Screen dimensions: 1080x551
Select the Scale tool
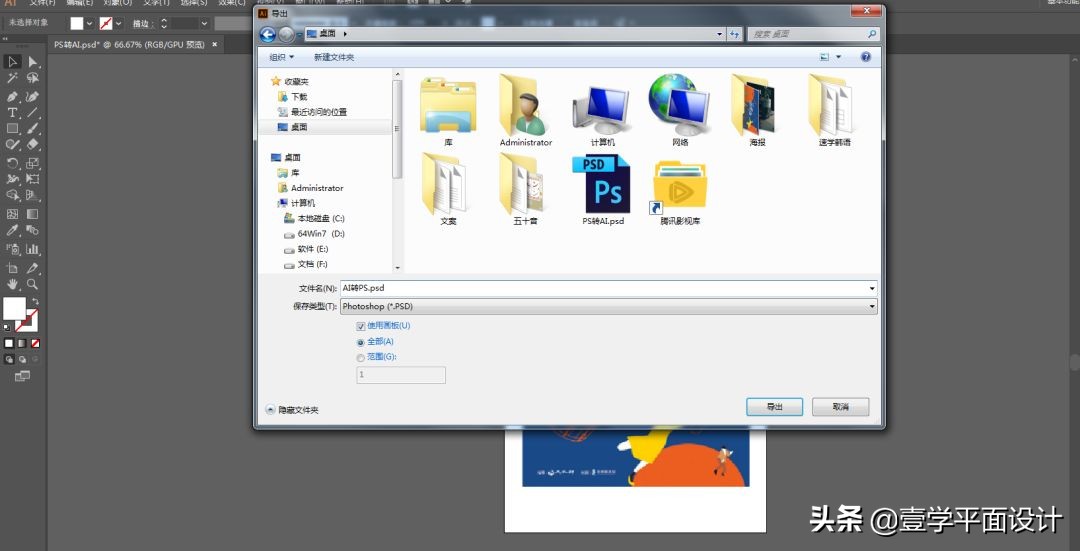(x=32, y=163)
